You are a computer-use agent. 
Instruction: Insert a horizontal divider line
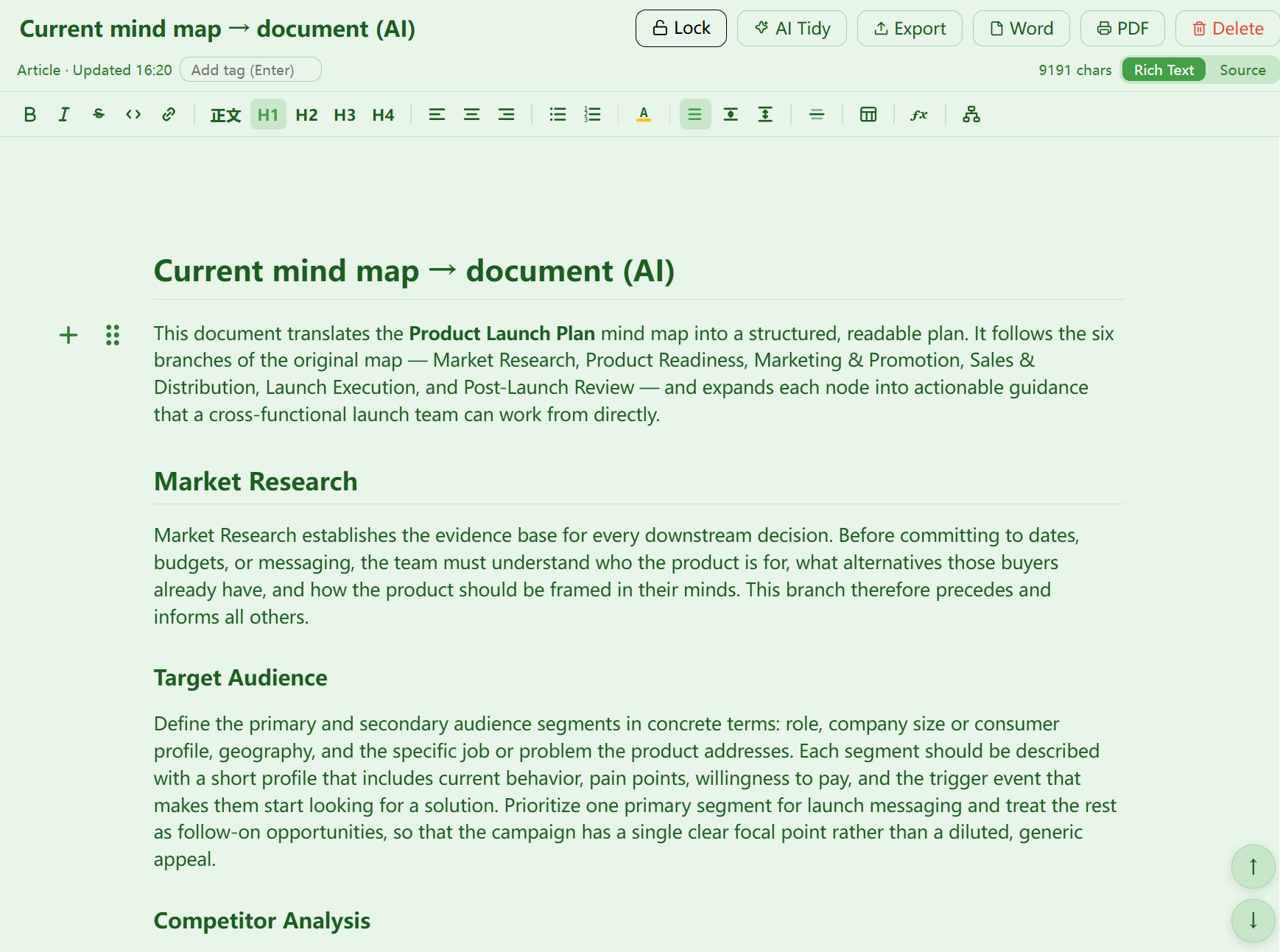(817, 114)
